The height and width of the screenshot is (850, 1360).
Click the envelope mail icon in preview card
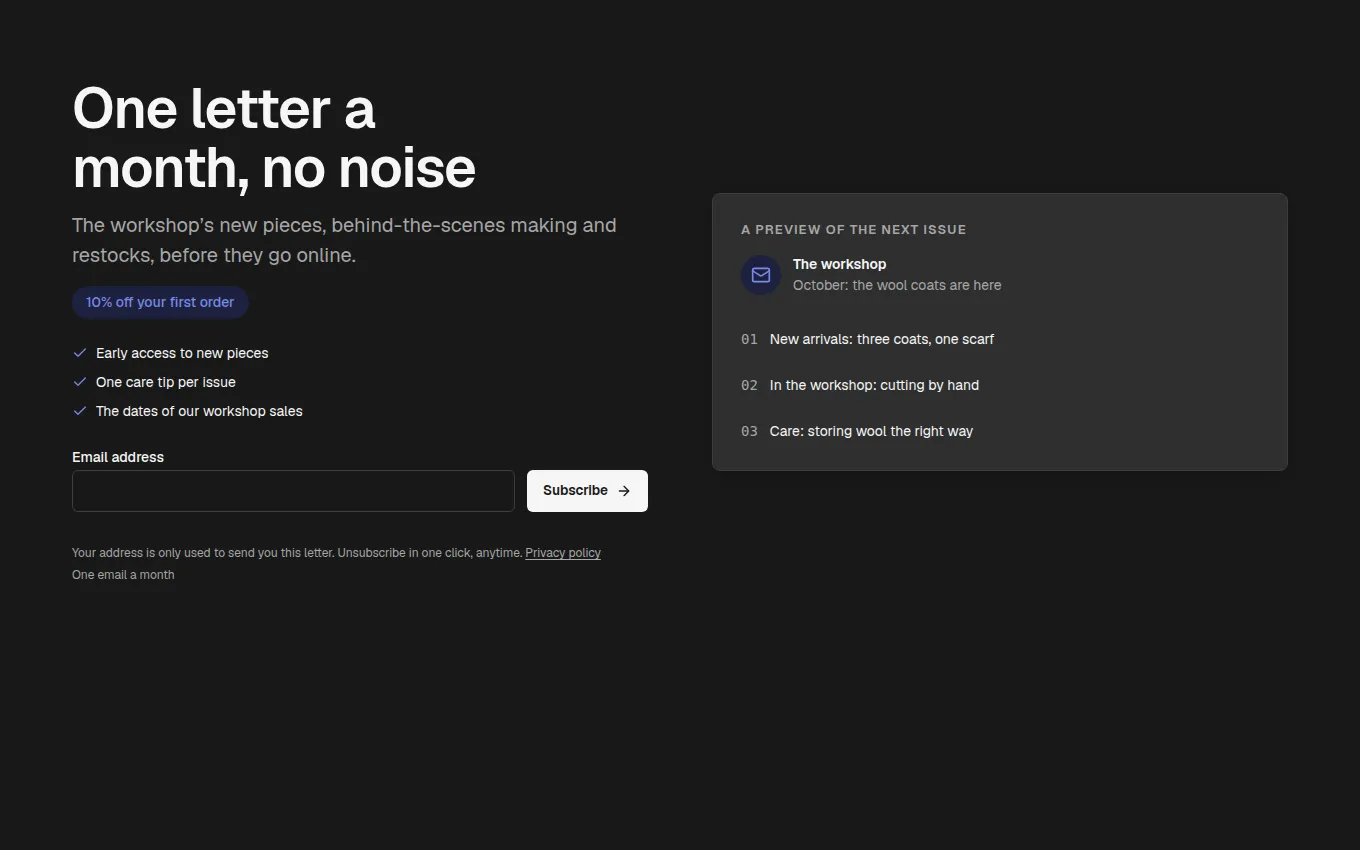coord(761,275)
